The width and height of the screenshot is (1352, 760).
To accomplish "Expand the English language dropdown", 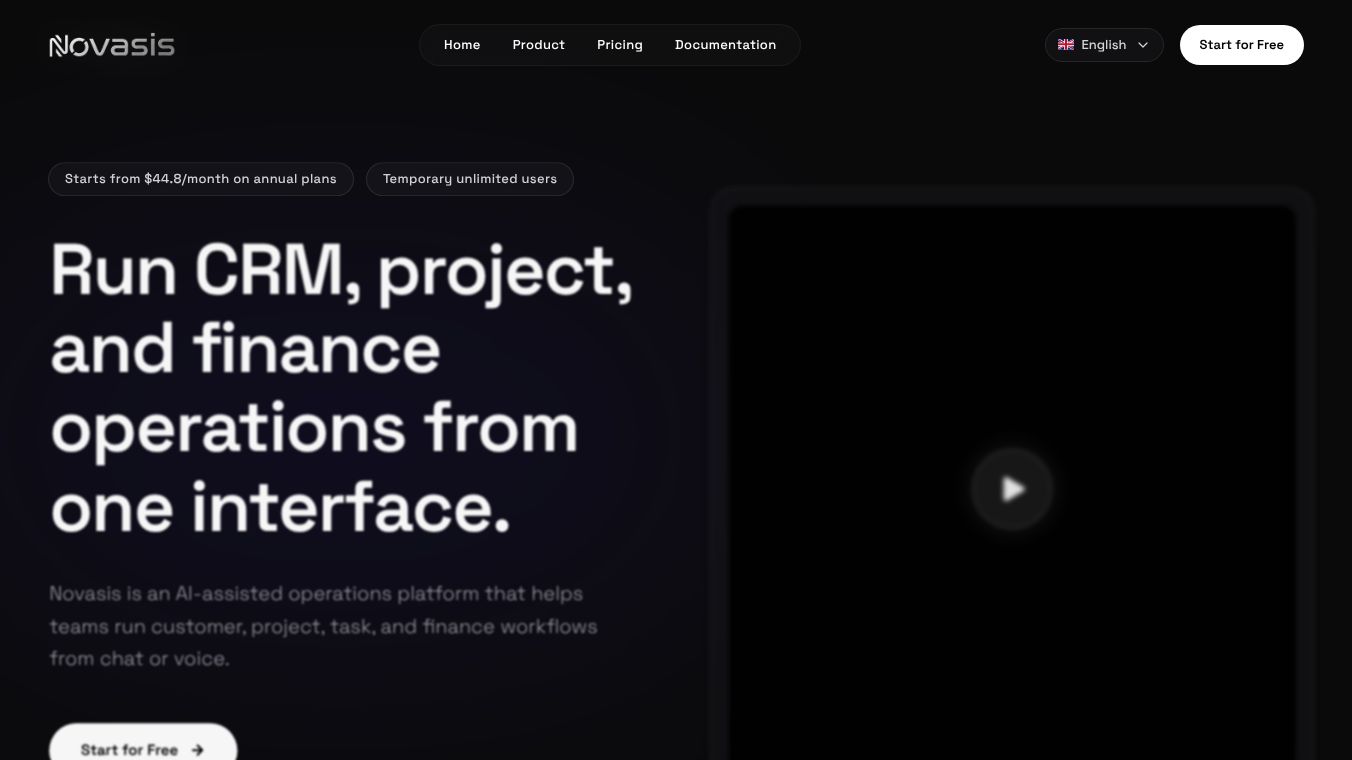I will pos(1104,45).
